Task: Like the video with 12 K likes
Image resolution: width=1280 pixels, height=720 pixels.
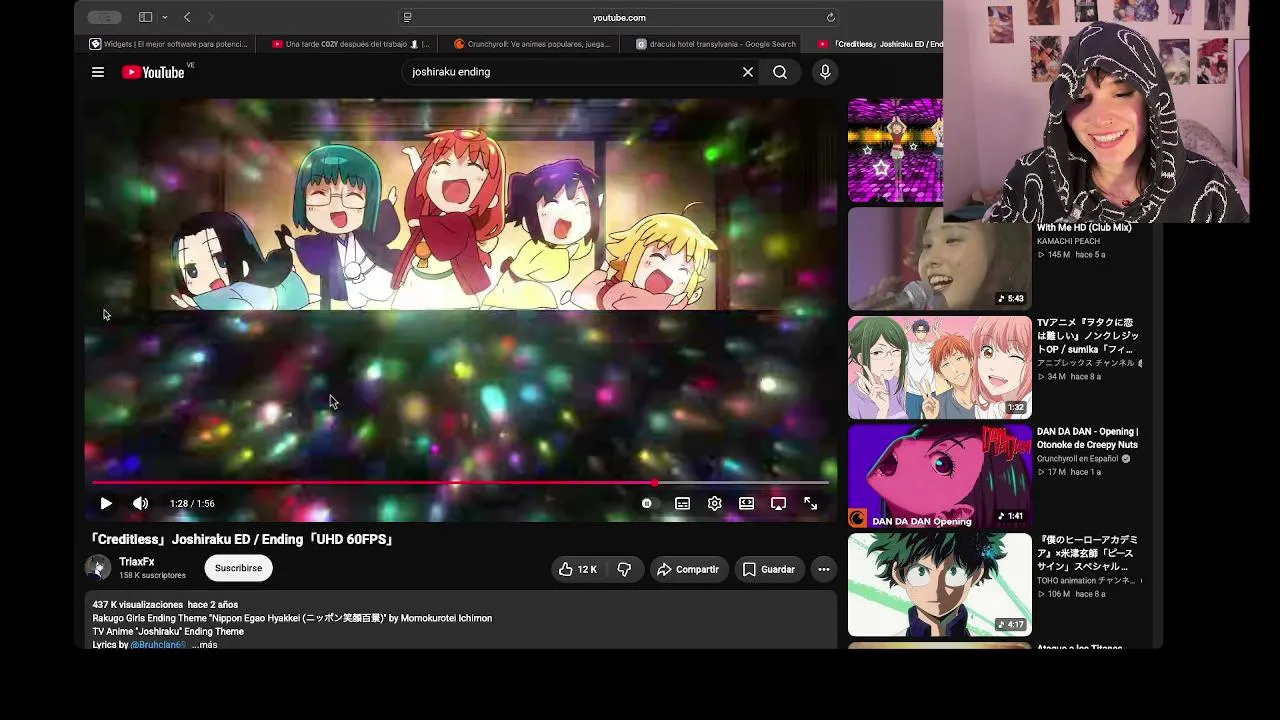Action: click(578, 569)
